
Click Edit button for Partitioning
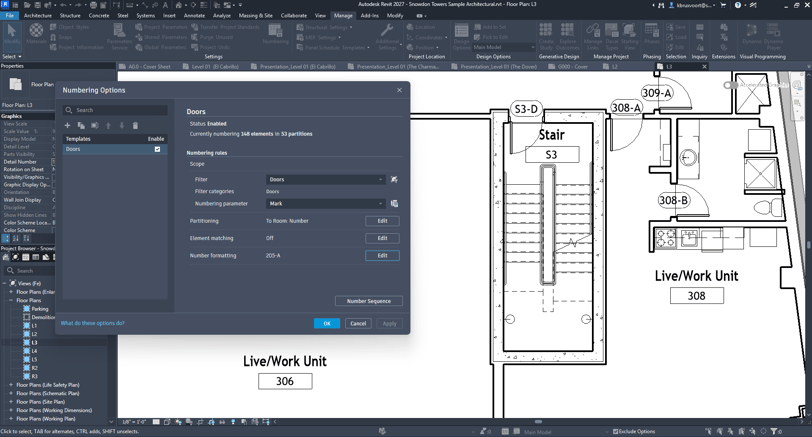click(x=382, y=221)
